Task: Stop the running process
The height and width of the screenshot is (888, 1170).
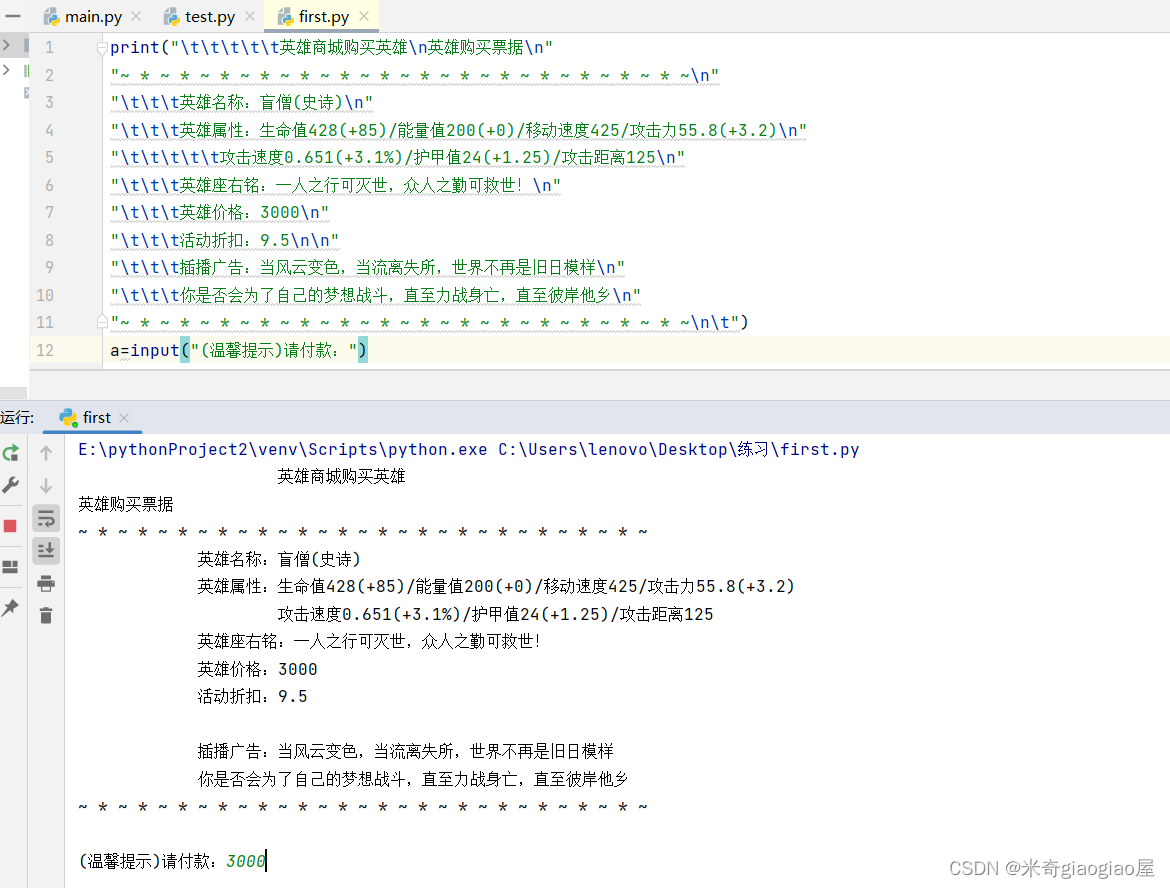Action: (x=10, y=526)
